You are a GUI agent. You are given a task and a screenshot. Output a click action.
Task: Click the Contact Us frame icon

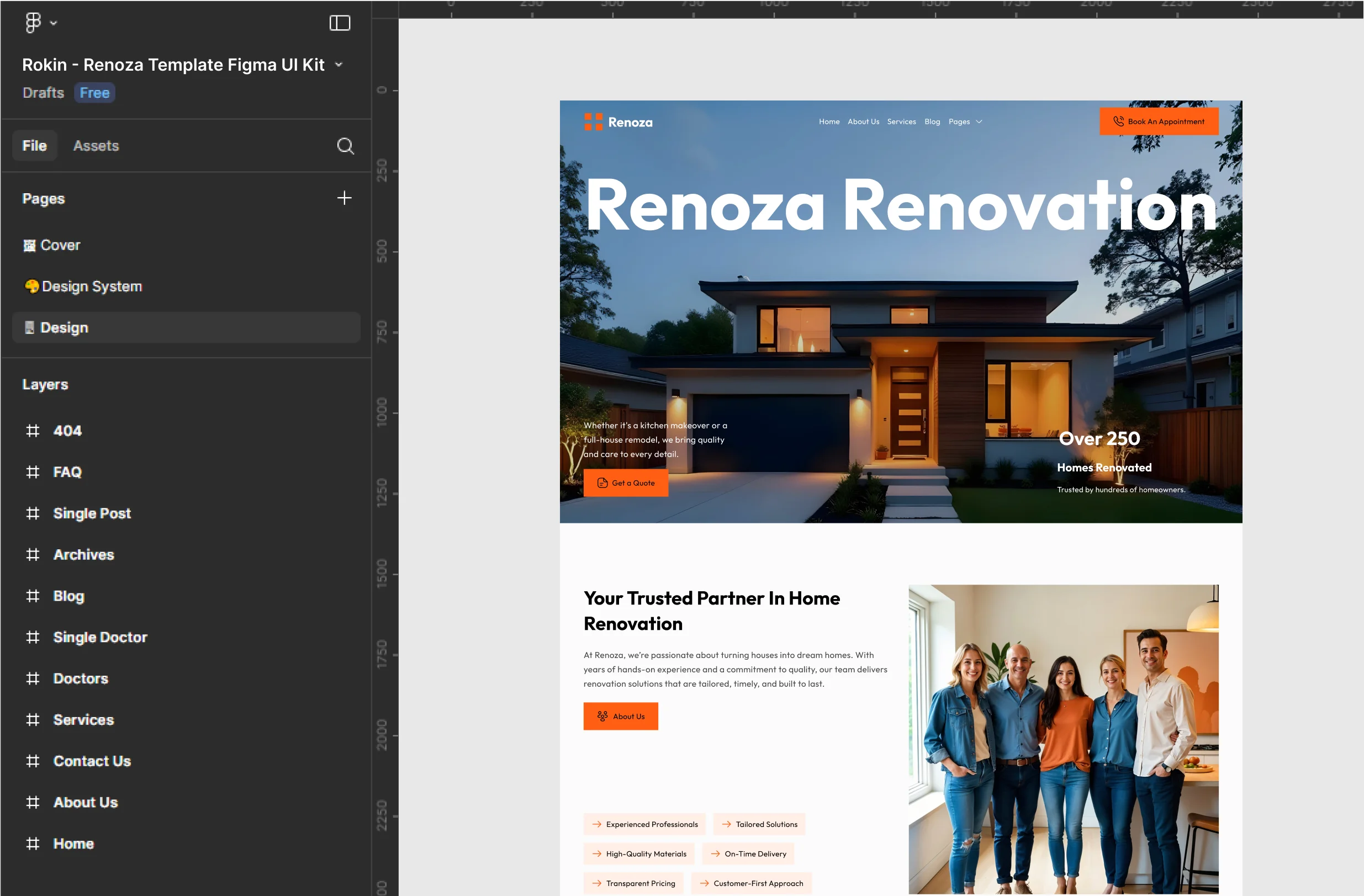pos(33,761)
